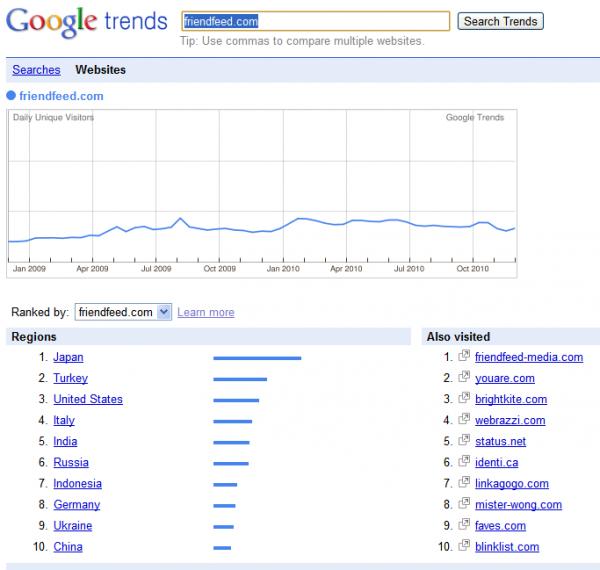Click external icon next to identi.ca
The image size is (600, 570).
tap(464, 461)
